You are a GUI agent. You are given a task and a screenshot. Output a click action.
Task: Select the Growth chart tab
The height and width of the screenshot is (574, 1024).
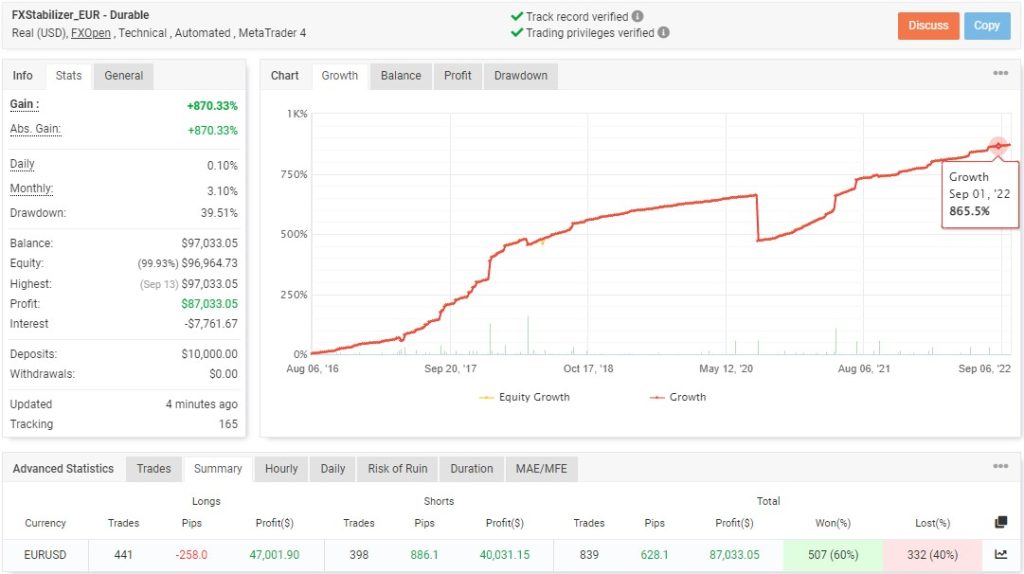click(340, 76)
